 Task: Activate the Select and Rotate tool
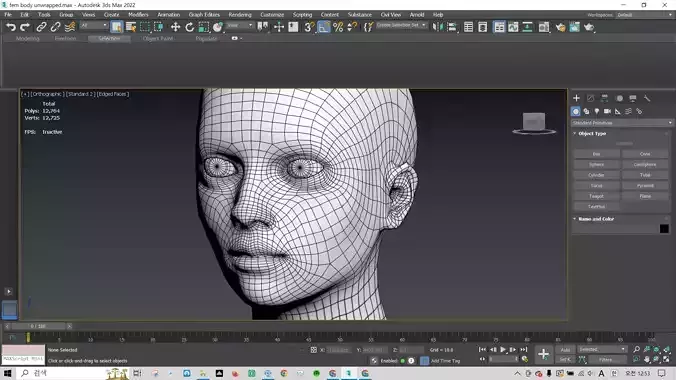coord(189,27)
